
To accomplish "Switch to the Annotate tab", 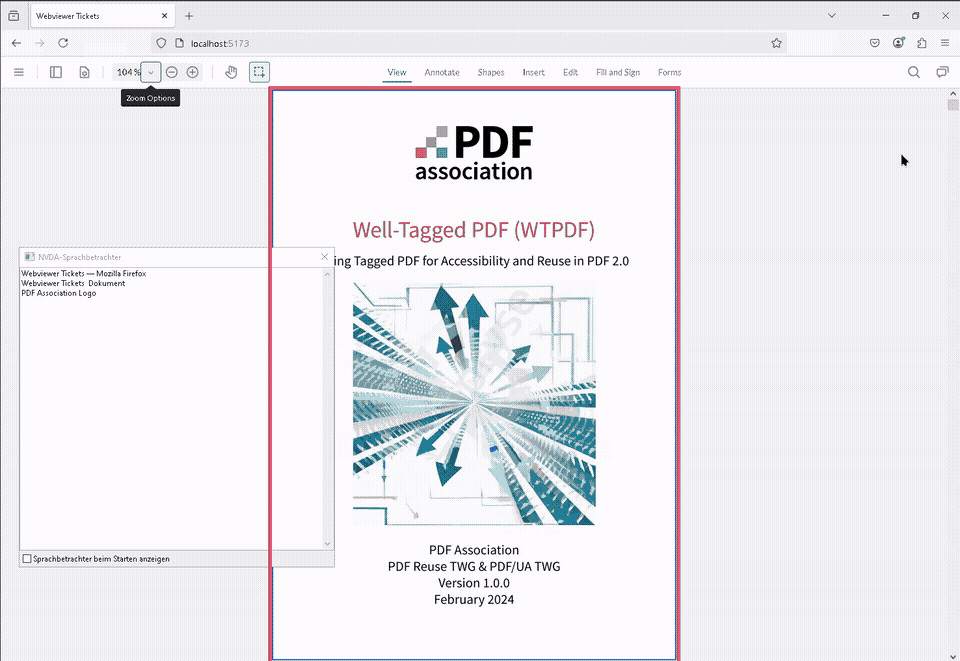I will [x=442, y=72].
